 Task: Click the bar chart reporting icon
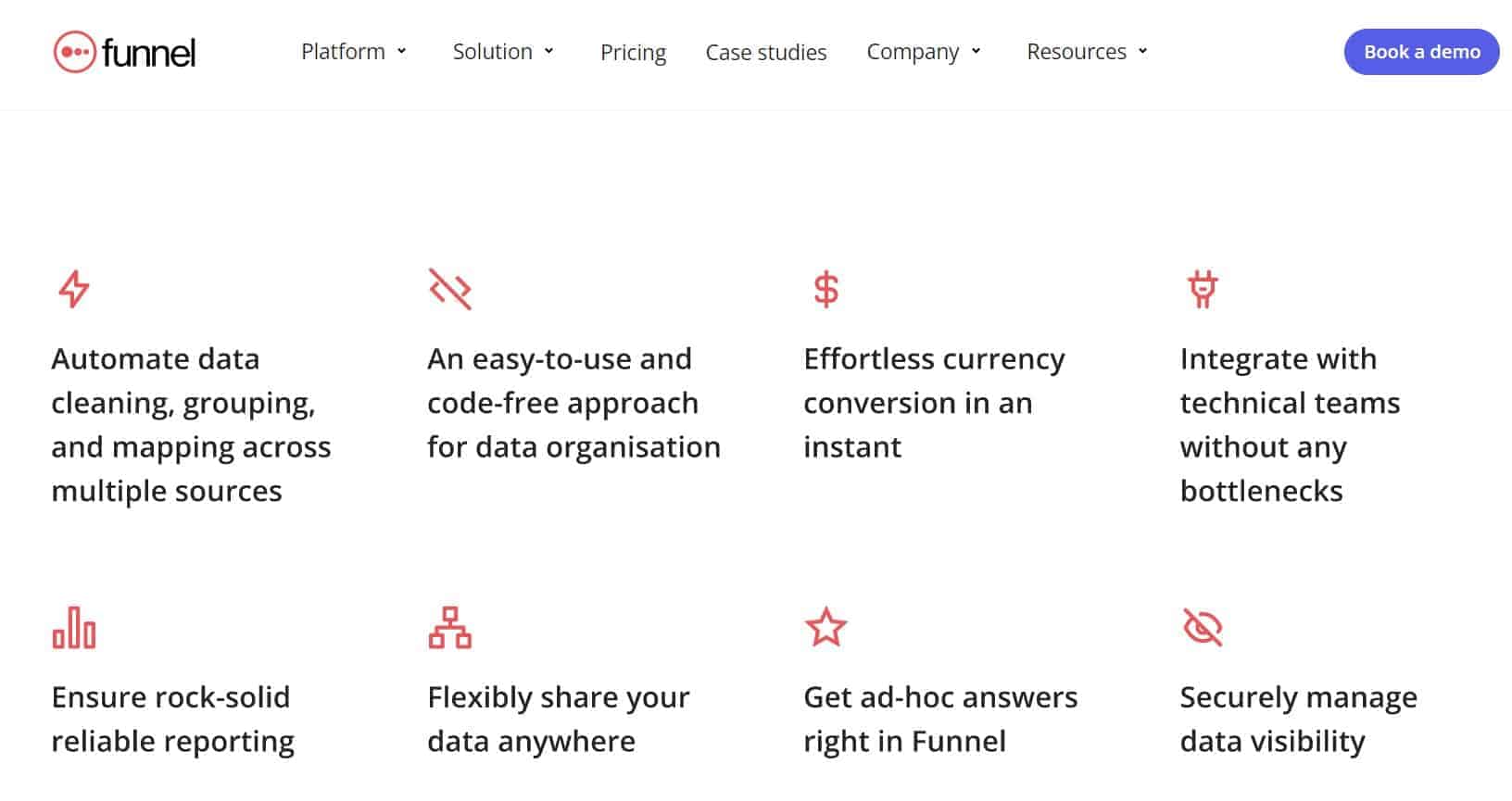(x=74, y=628)
